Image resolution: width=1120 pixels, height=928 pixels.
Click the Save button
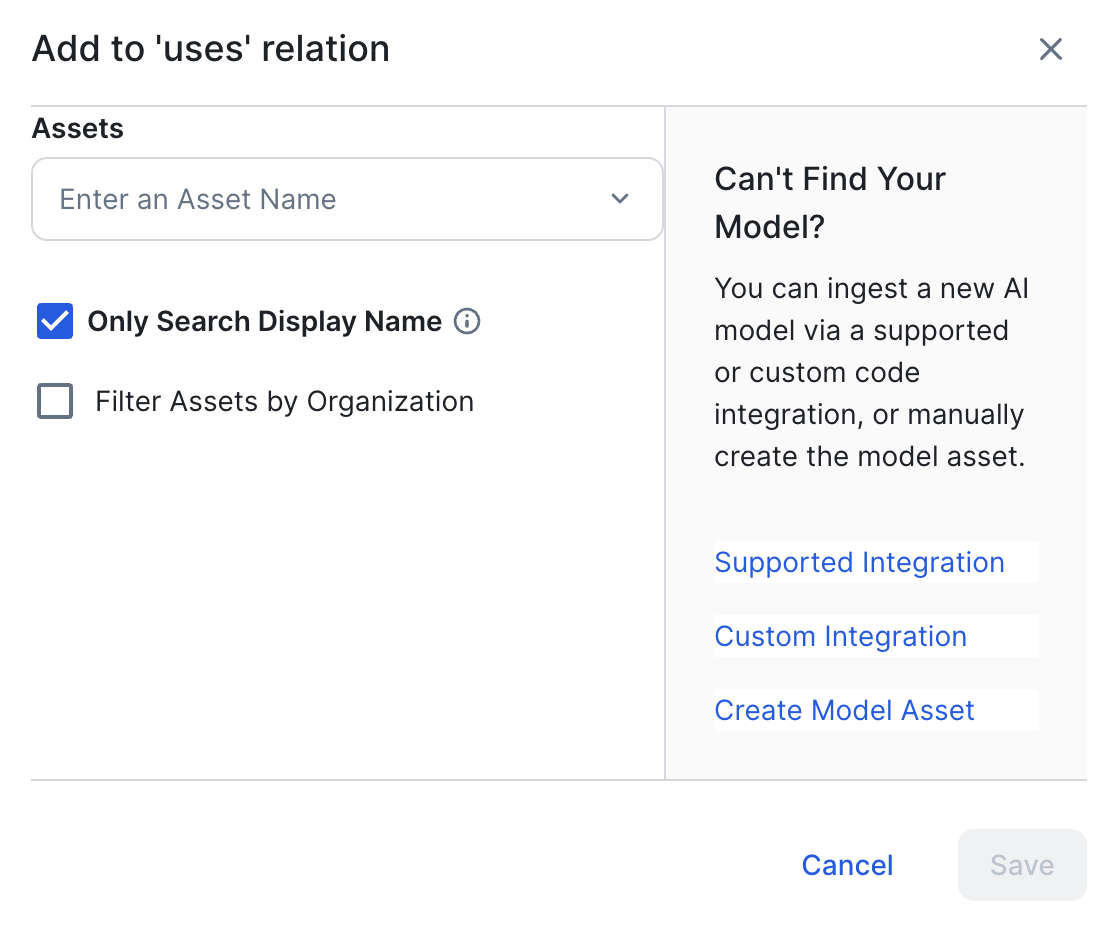1021,865
